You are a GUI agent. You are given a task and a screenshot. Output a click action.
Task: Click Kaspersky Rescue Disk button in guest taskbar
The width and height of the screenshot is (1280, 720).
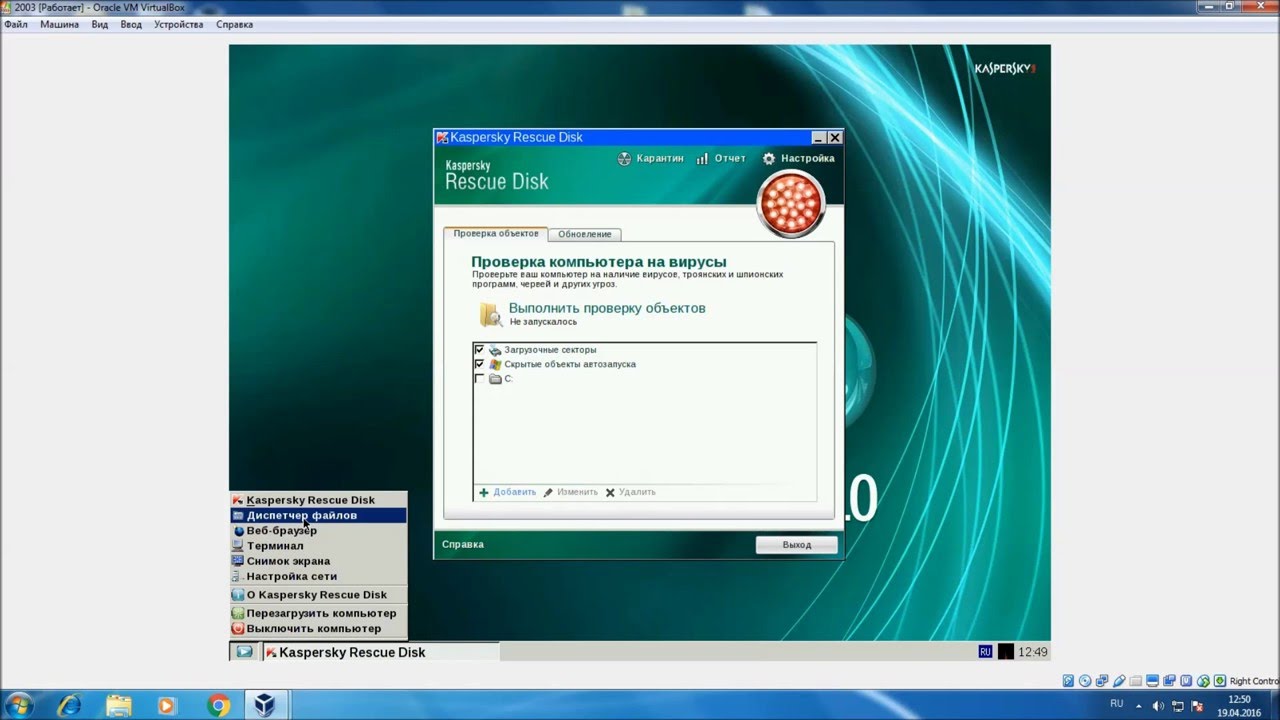point(380,652)
